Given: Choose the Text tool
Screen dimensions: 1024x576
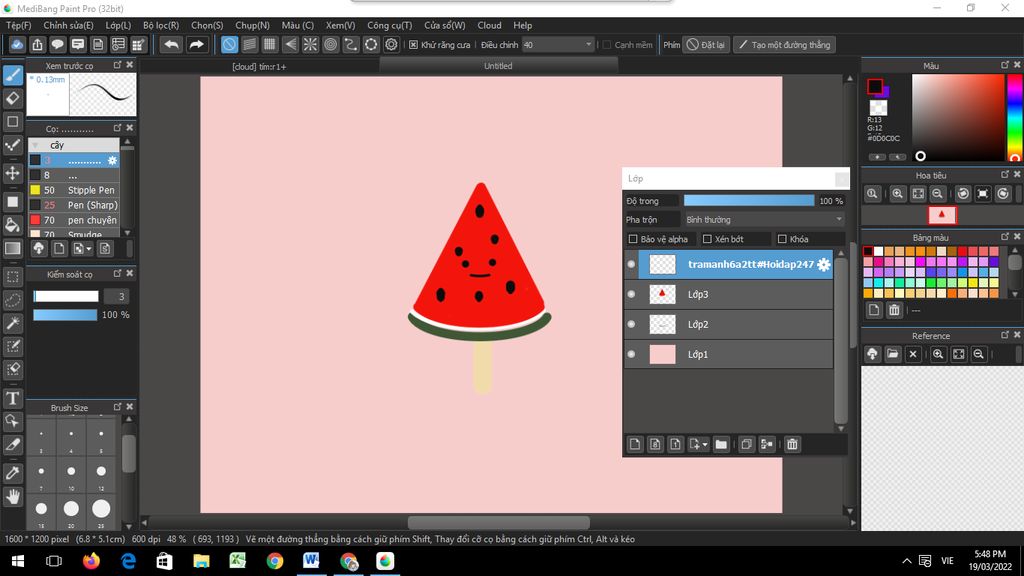Looking at the screenshot, I should point(13,398).
